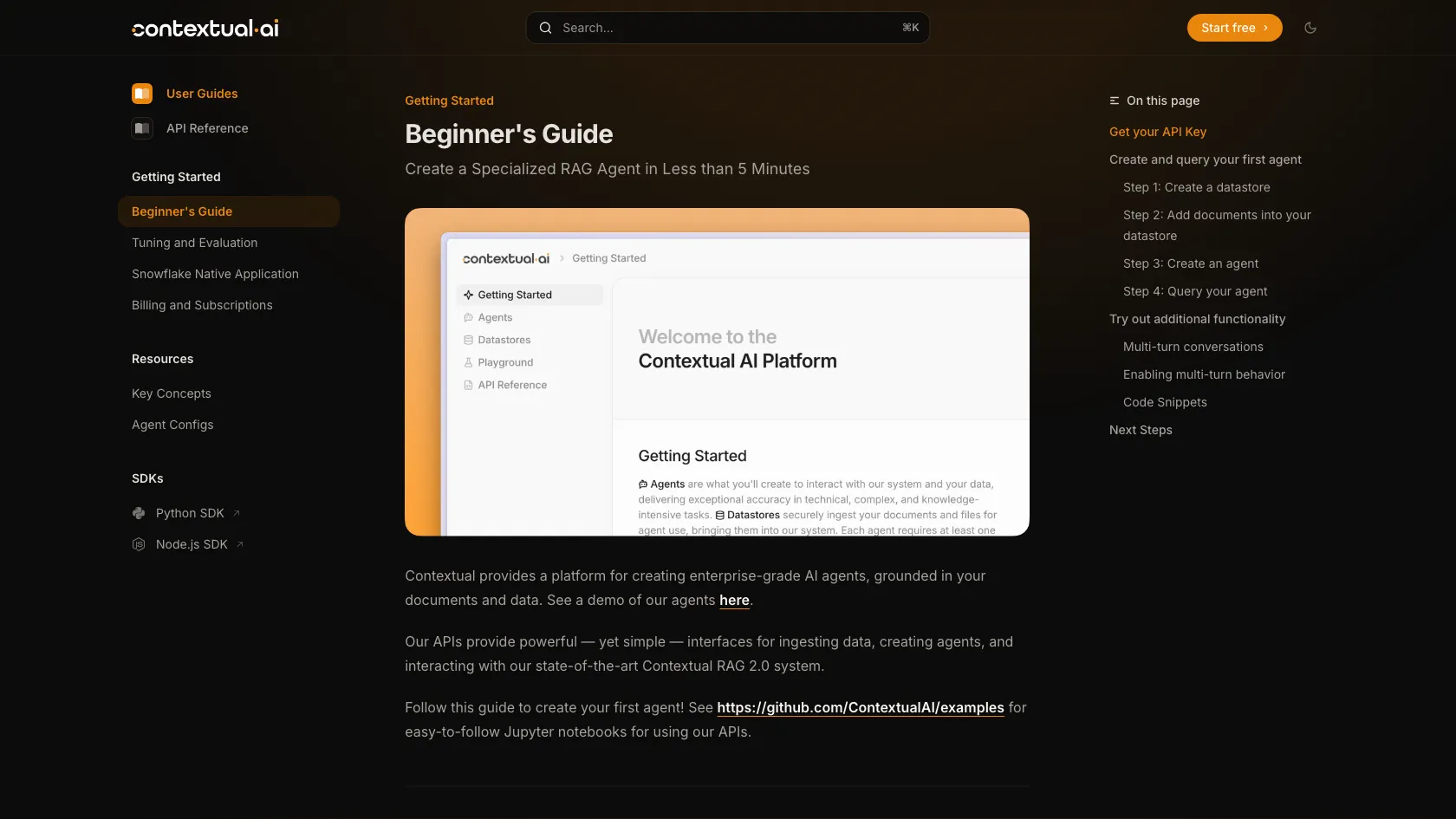Open Snowflake Native Application page
The width and height of the screenshot is (1456, 819).
coord(215,274)
